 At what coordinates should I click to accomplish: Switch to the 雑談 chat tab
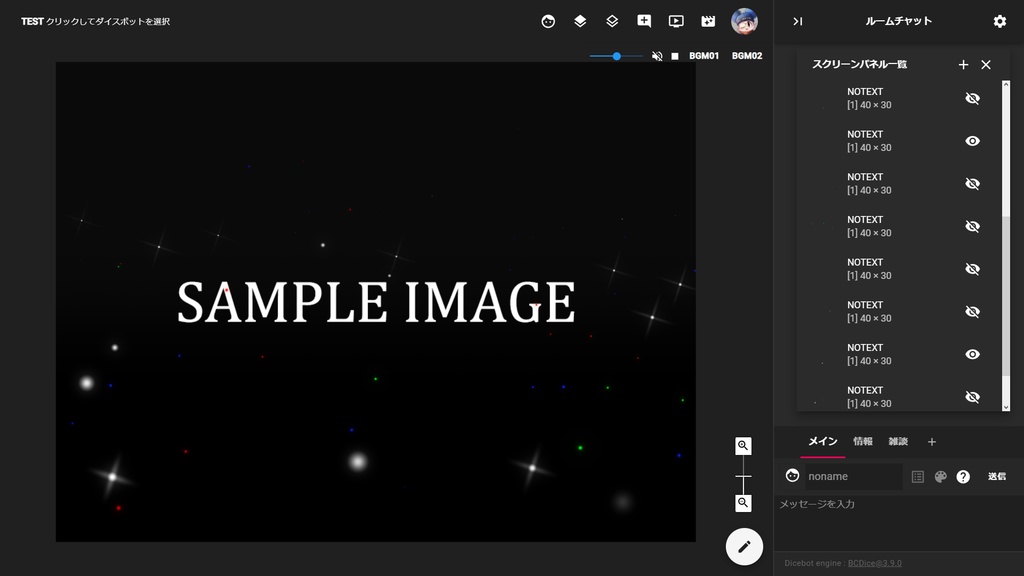(x=897, y=441)
